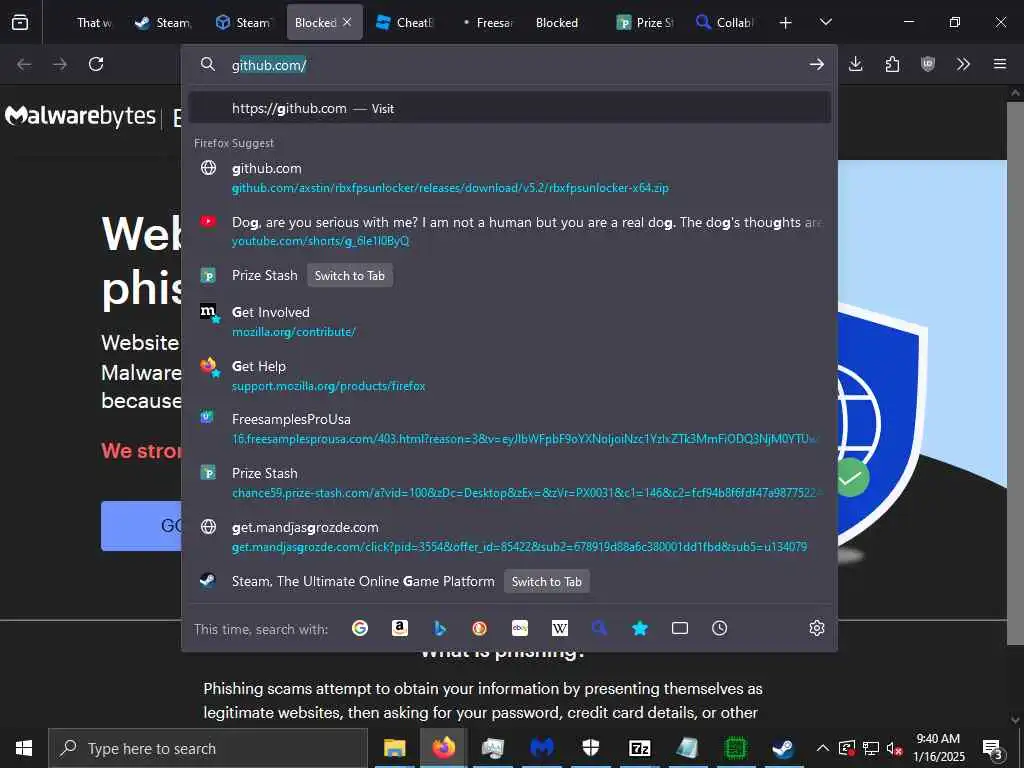The height and width of the screenshot is (768, 1024).
Task: Close the active Blocked tab
Action: [x=347, y=22]
